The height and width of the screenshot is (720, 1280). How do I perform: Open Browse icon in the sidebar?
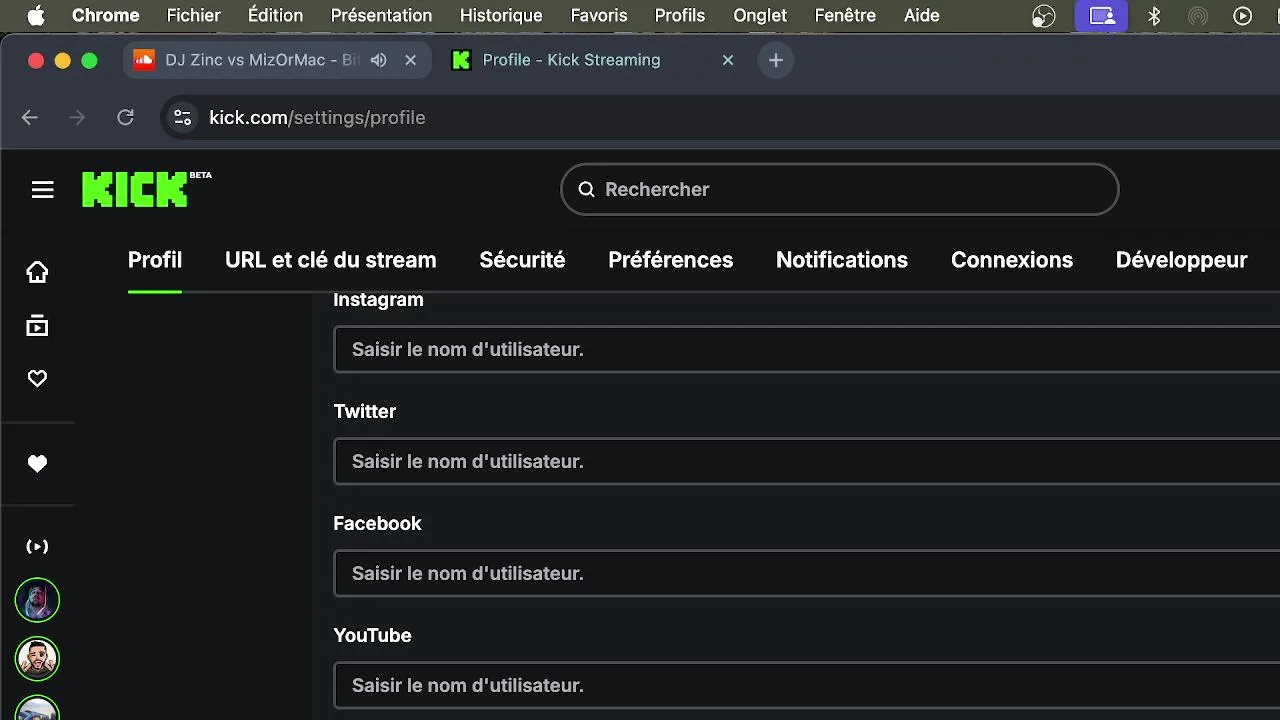[x=37, y=326]
